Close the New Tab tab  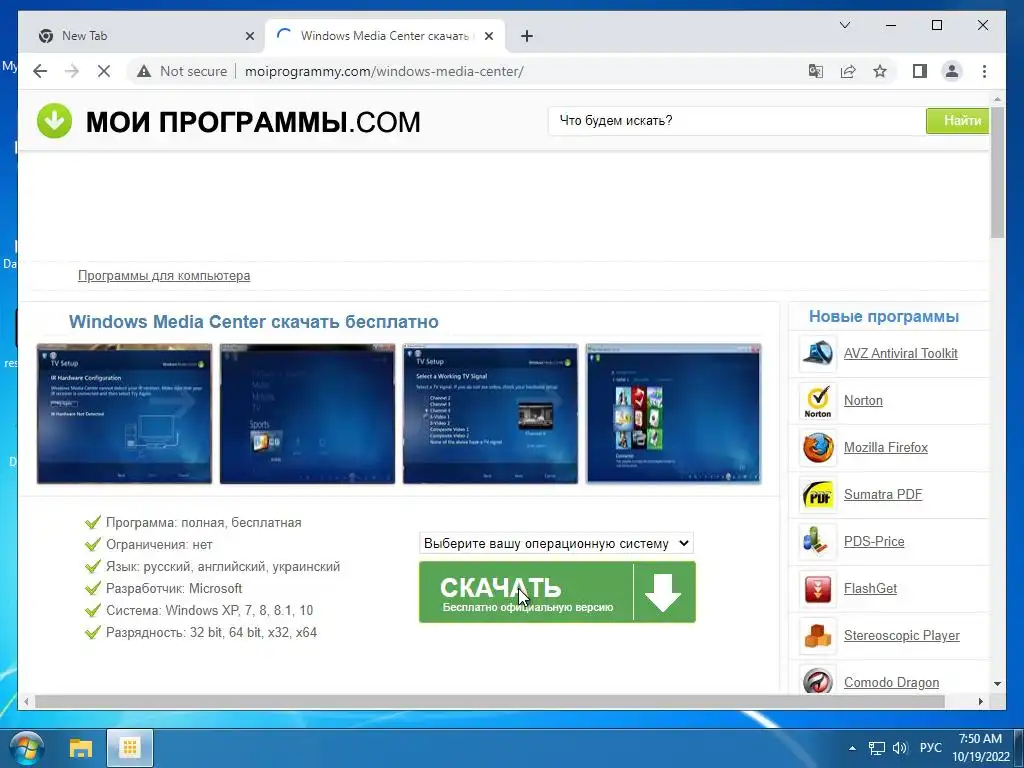[249, 36]
